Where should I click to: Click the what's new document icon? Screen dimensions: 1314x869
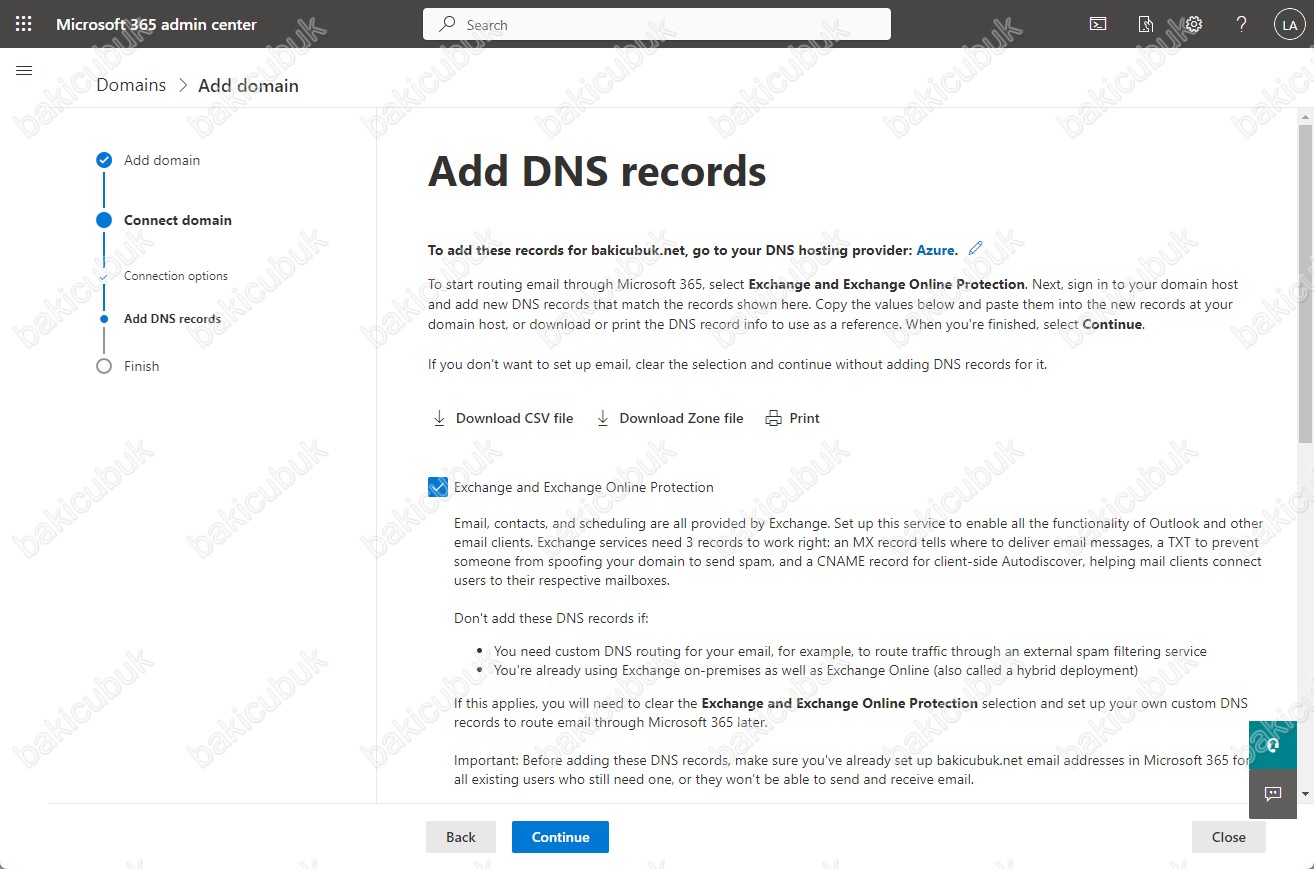pyautogui.click(x=1146, y=24)
